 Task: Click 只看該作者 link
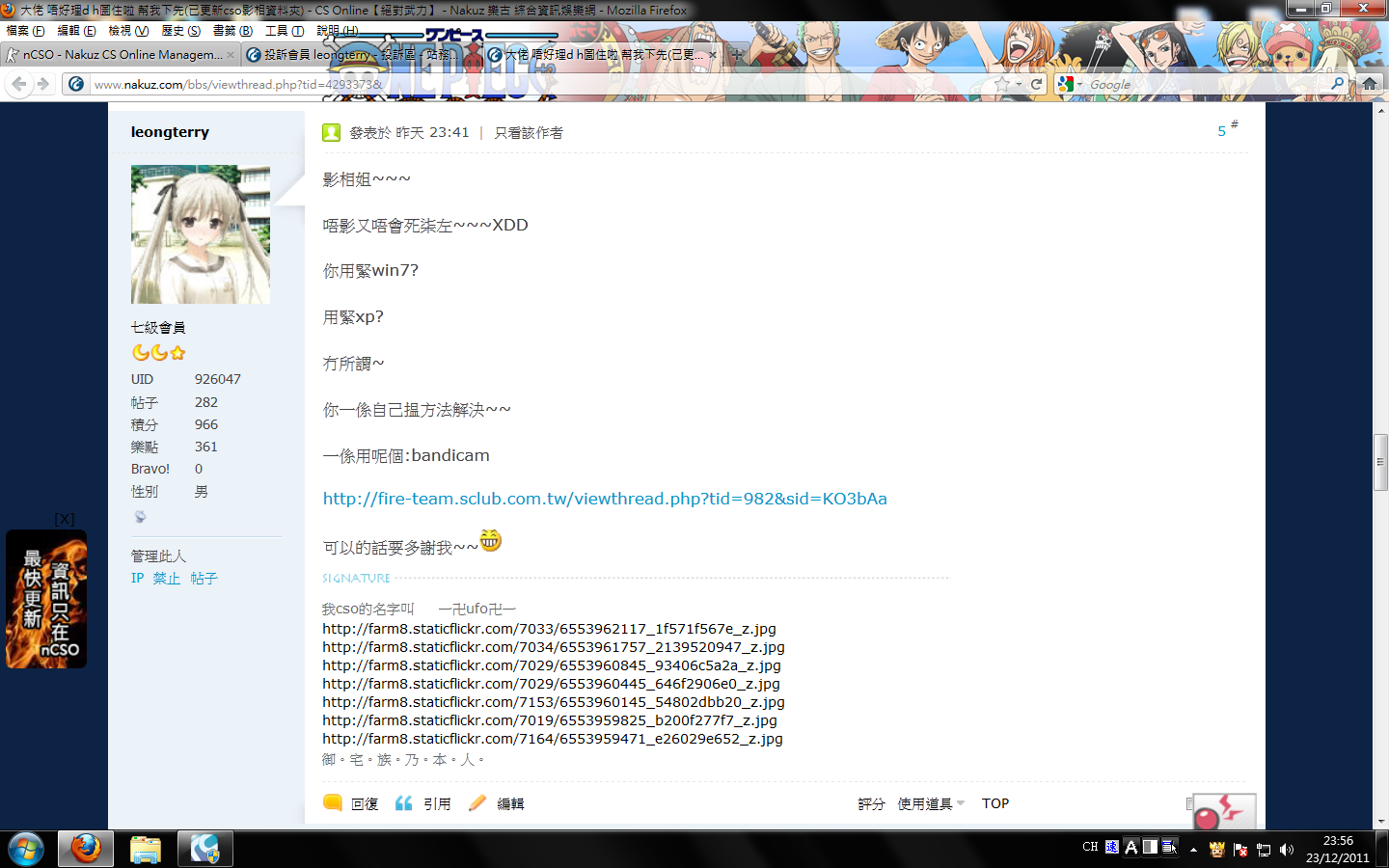pyautogui.click(x=529, y=132)
